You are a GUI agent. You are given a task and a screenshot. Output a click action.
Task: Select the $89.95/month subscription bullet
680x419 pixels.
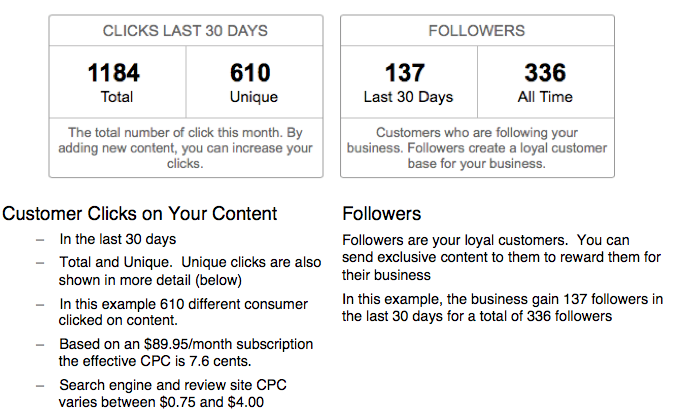pos(186,352)
